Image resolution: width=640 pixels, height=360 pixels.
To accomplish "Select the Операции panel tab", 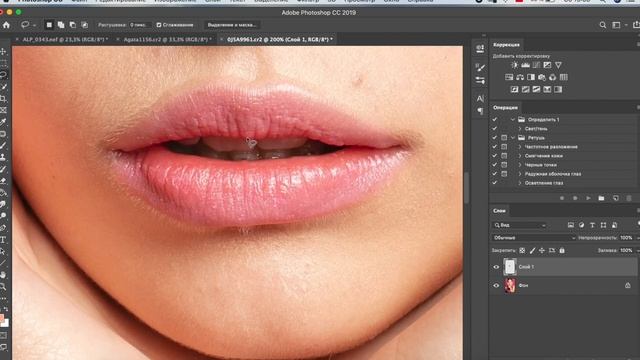I will pos(505,108).
